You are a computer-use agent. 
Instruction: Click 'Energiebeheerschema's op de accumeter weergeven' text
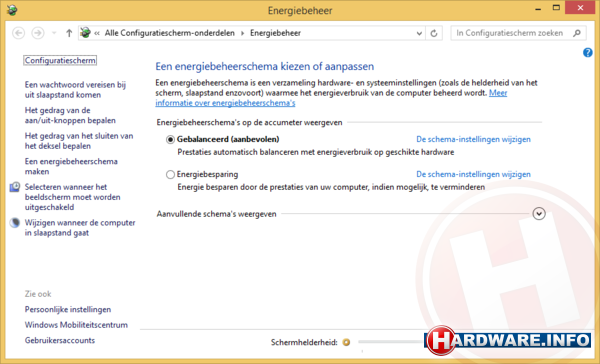click(x=249, y=122)
